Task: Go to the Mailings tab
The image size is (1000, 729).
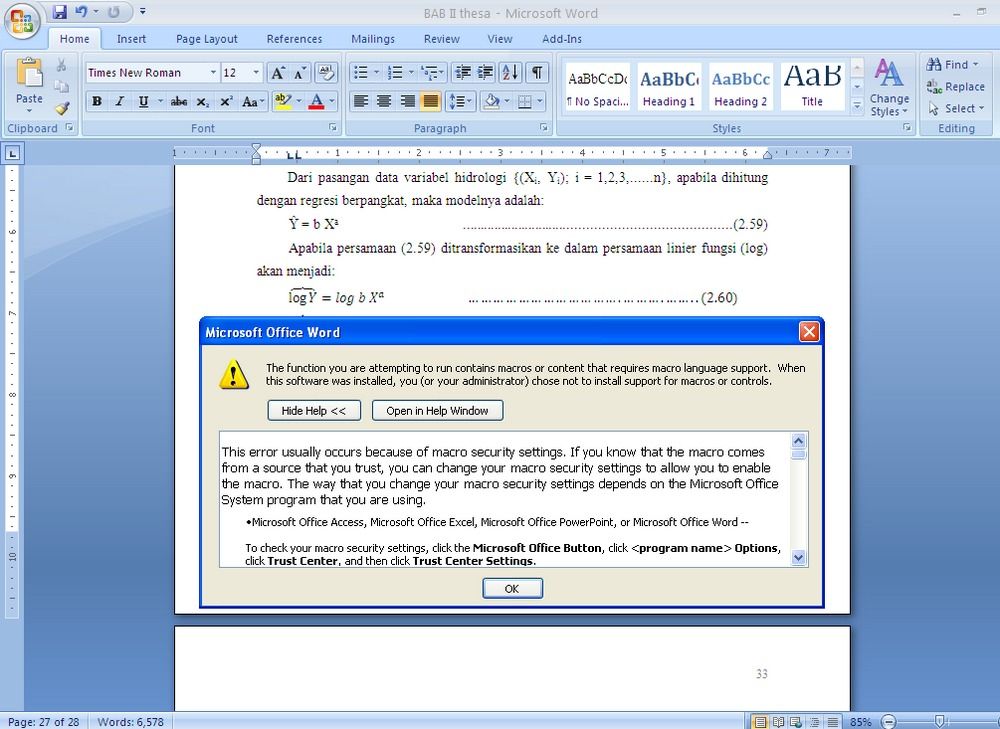Action: pyautogui.click(x=372, y=39)
